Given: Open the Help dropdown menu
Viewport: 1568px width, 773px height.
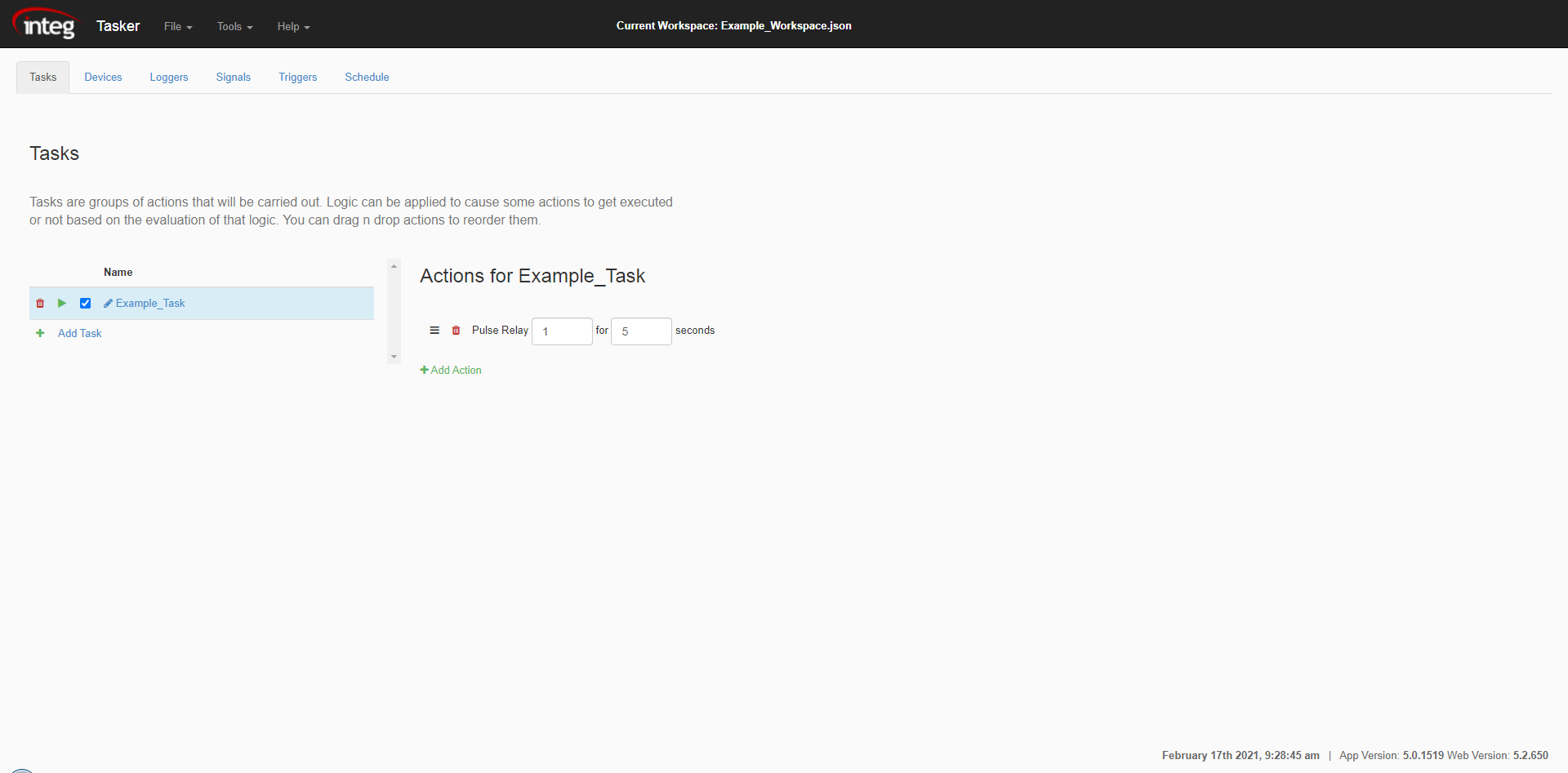Looking at the screenshot, I should pos(293,26).
